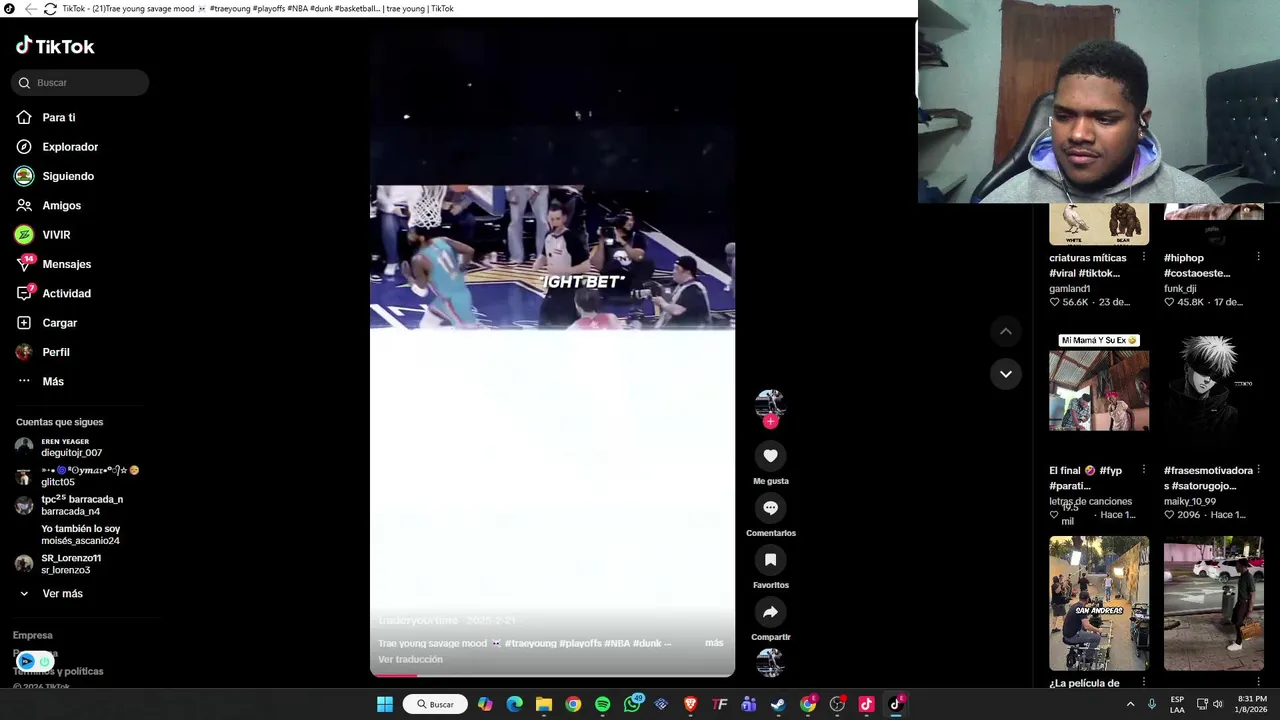Open followed account sr_lorenzo3
The width and height of the screenshot is (1280, 720).
[60, 564]
